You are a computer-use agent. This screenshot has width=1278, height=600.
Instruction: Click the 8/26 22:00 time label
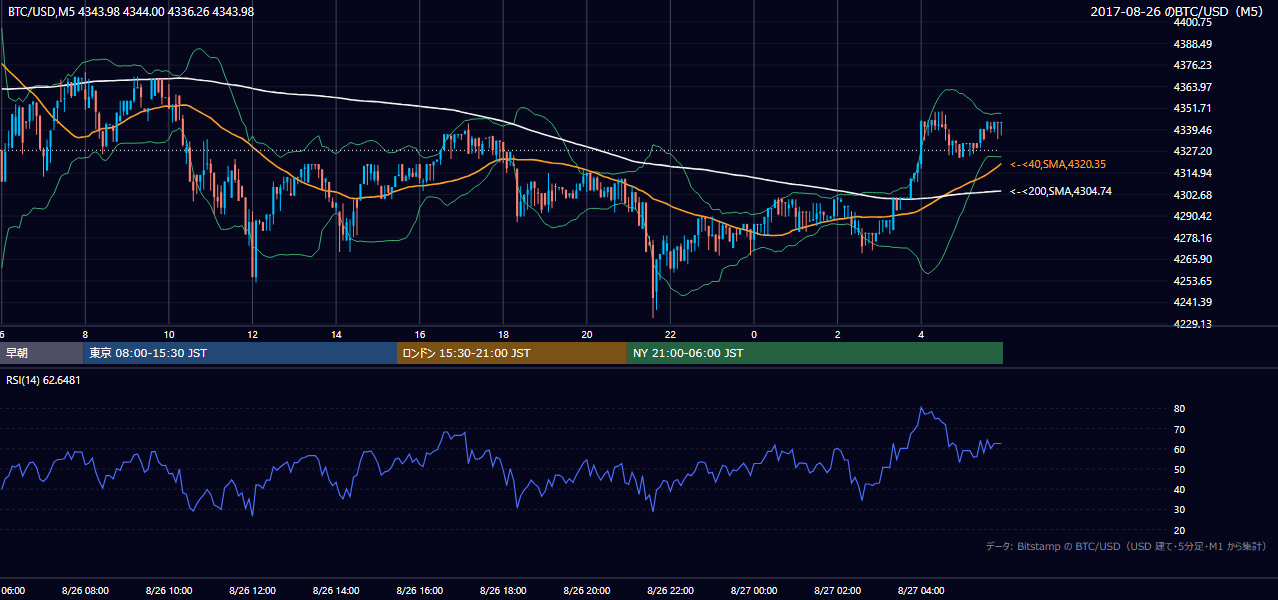click(x=671, y=591)
